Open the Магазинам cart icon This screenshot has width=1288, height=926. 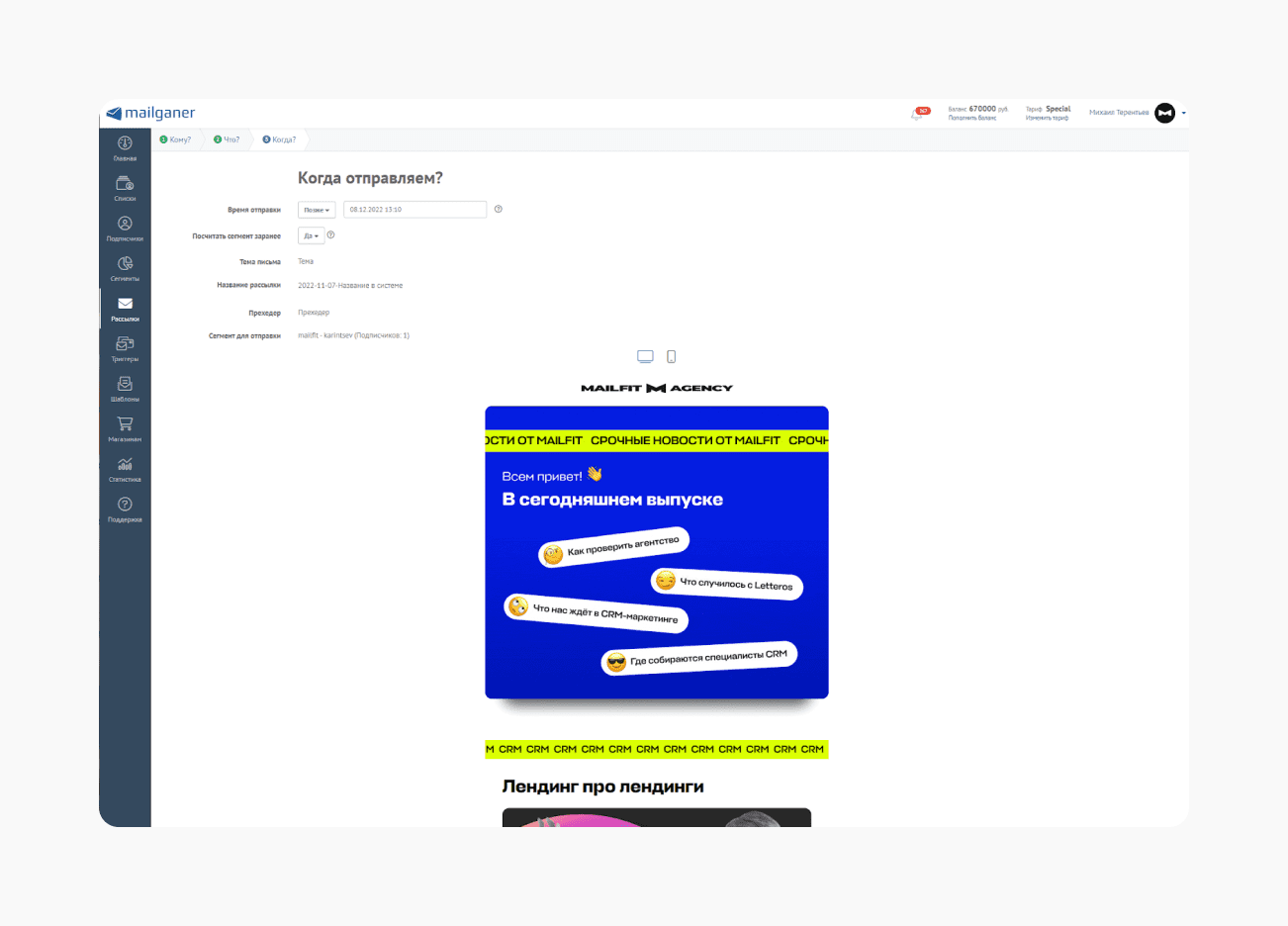(x=125, y=424)
